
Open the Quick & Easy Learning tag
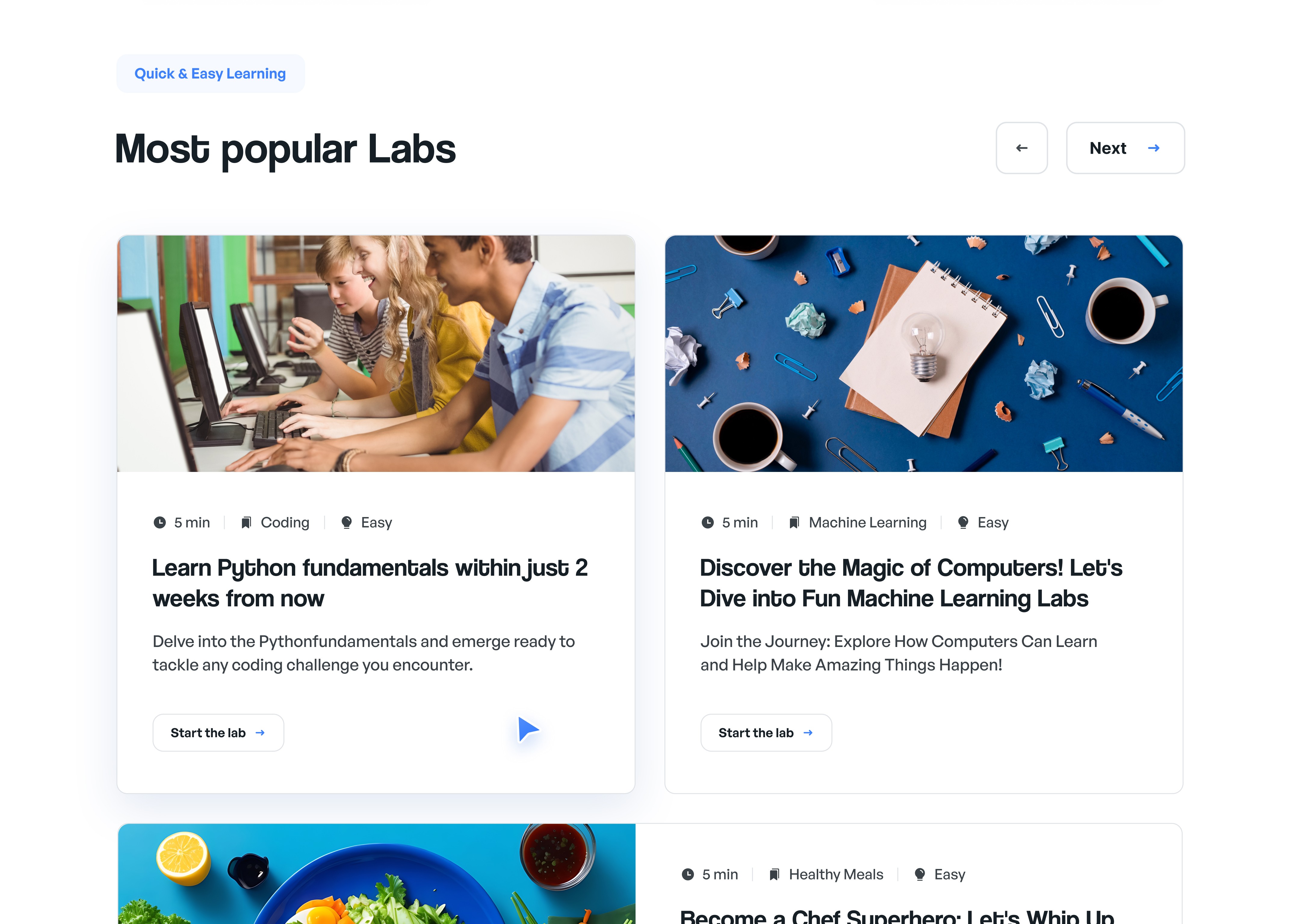pyautogui.click(x=210, y=74)
